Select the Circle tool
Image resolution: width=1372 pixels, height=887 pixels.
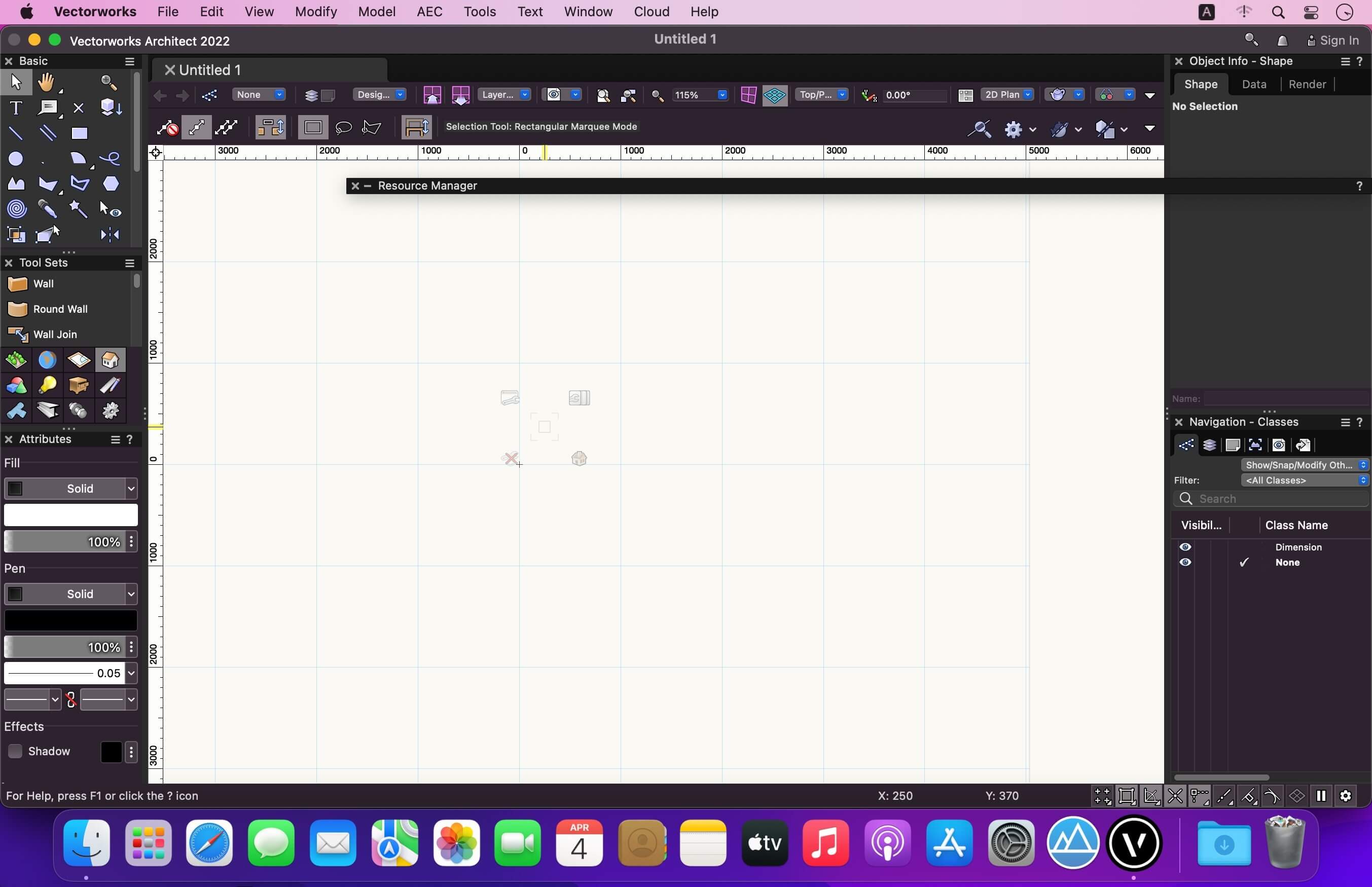coord(16,158)
